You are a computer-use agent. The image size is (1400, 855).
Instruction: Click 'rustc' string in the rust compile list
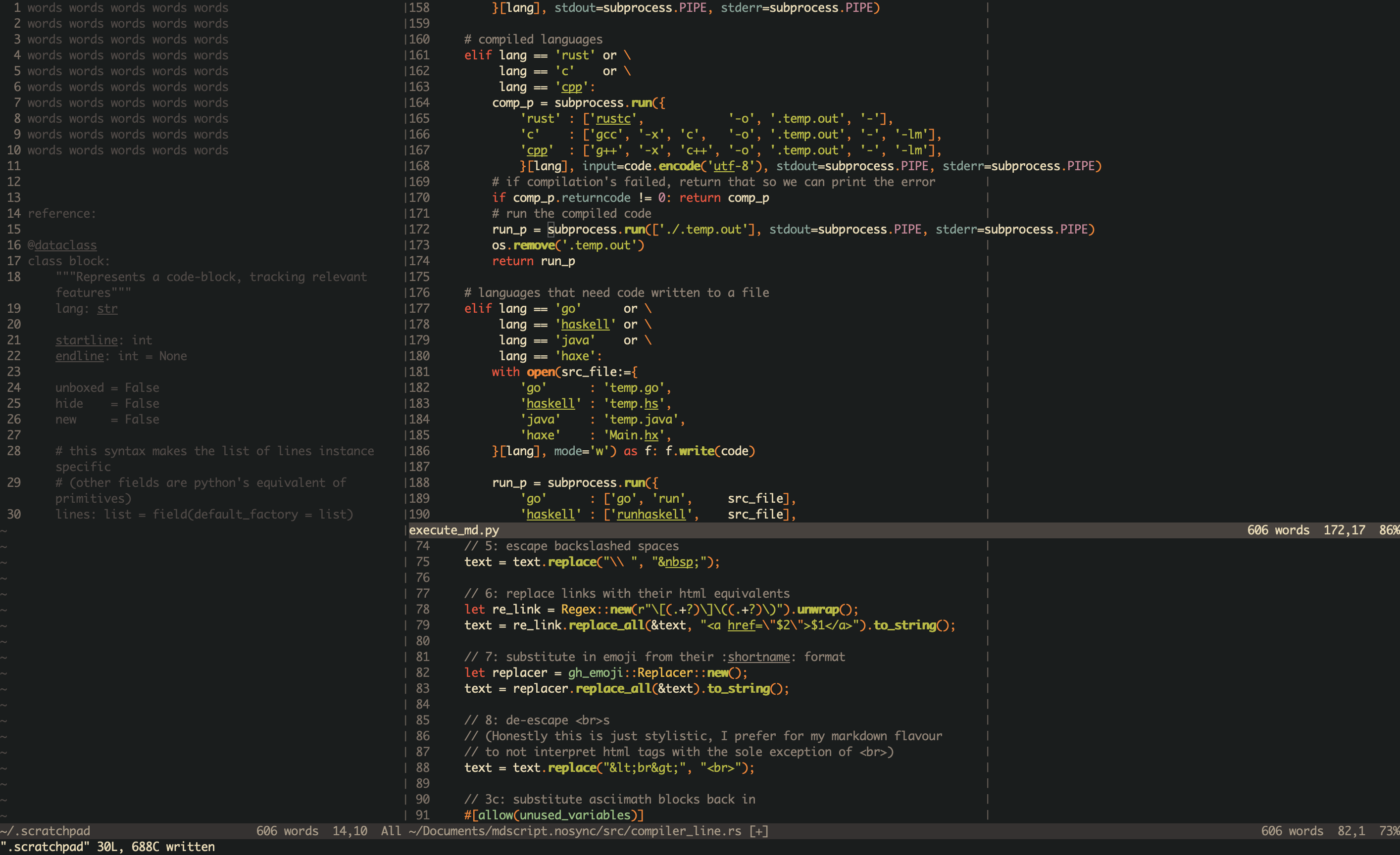click(x=613, y=119)
